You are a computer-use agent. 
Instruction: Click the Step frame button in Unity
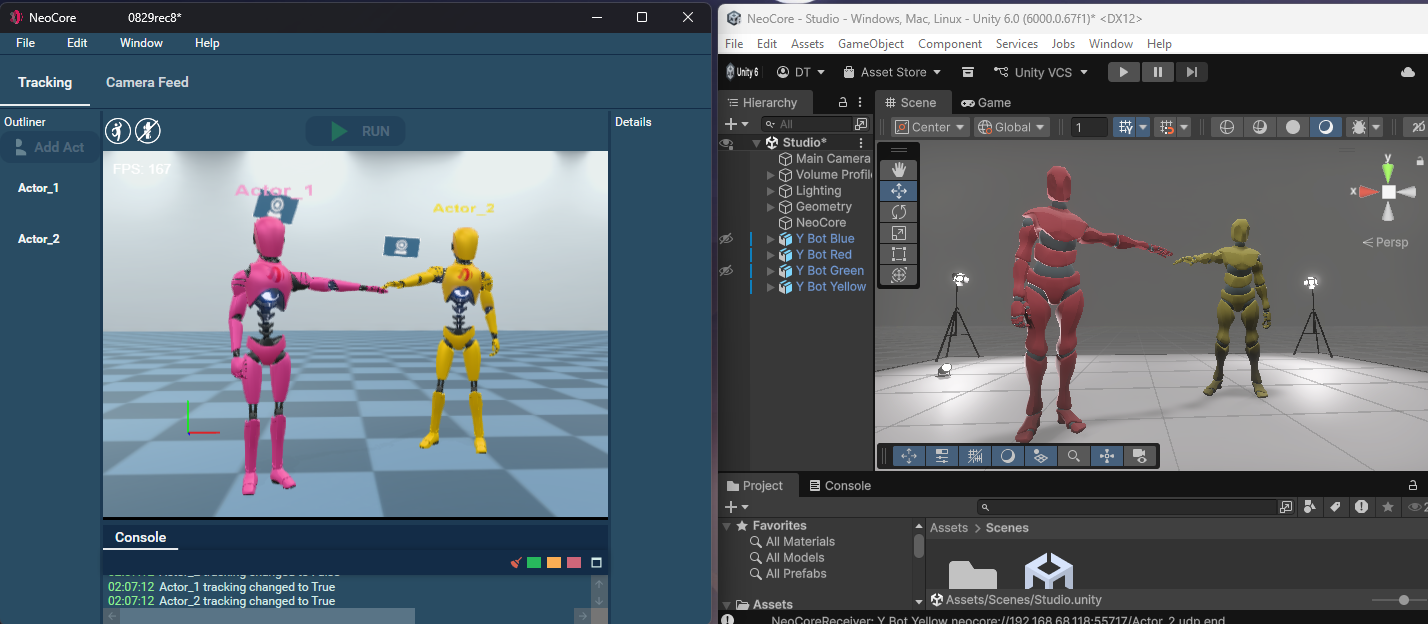1191,72
